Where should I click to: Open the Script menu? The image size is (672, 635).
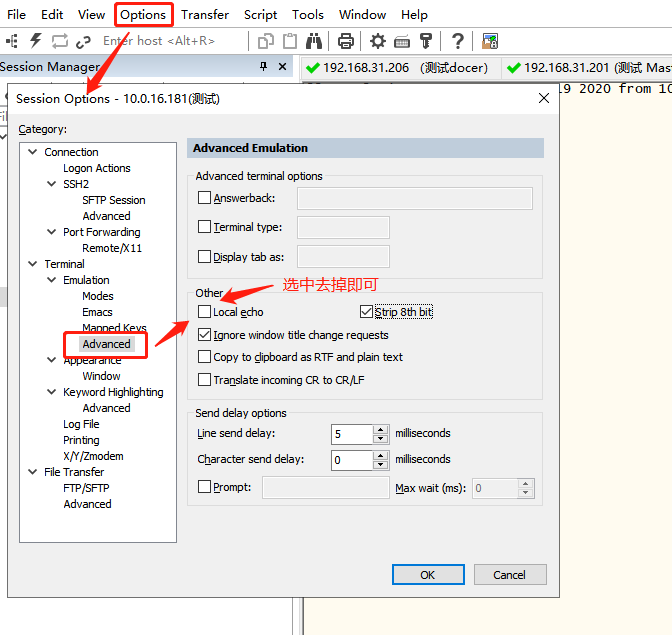click(260, 15)
